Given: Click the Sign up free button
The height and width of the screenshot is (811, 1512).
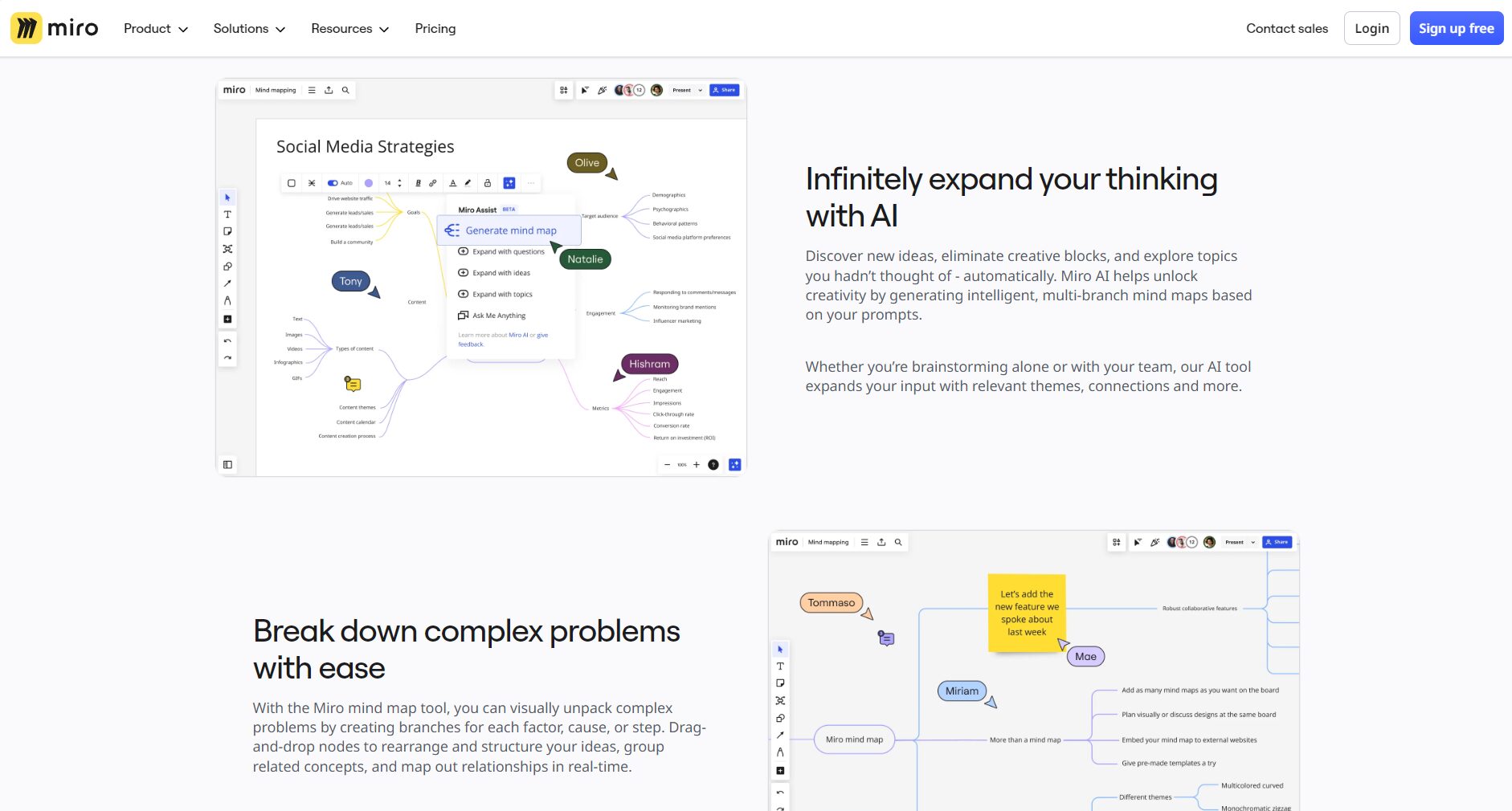Looking at the screenshot, I should tap(1456, 28).
